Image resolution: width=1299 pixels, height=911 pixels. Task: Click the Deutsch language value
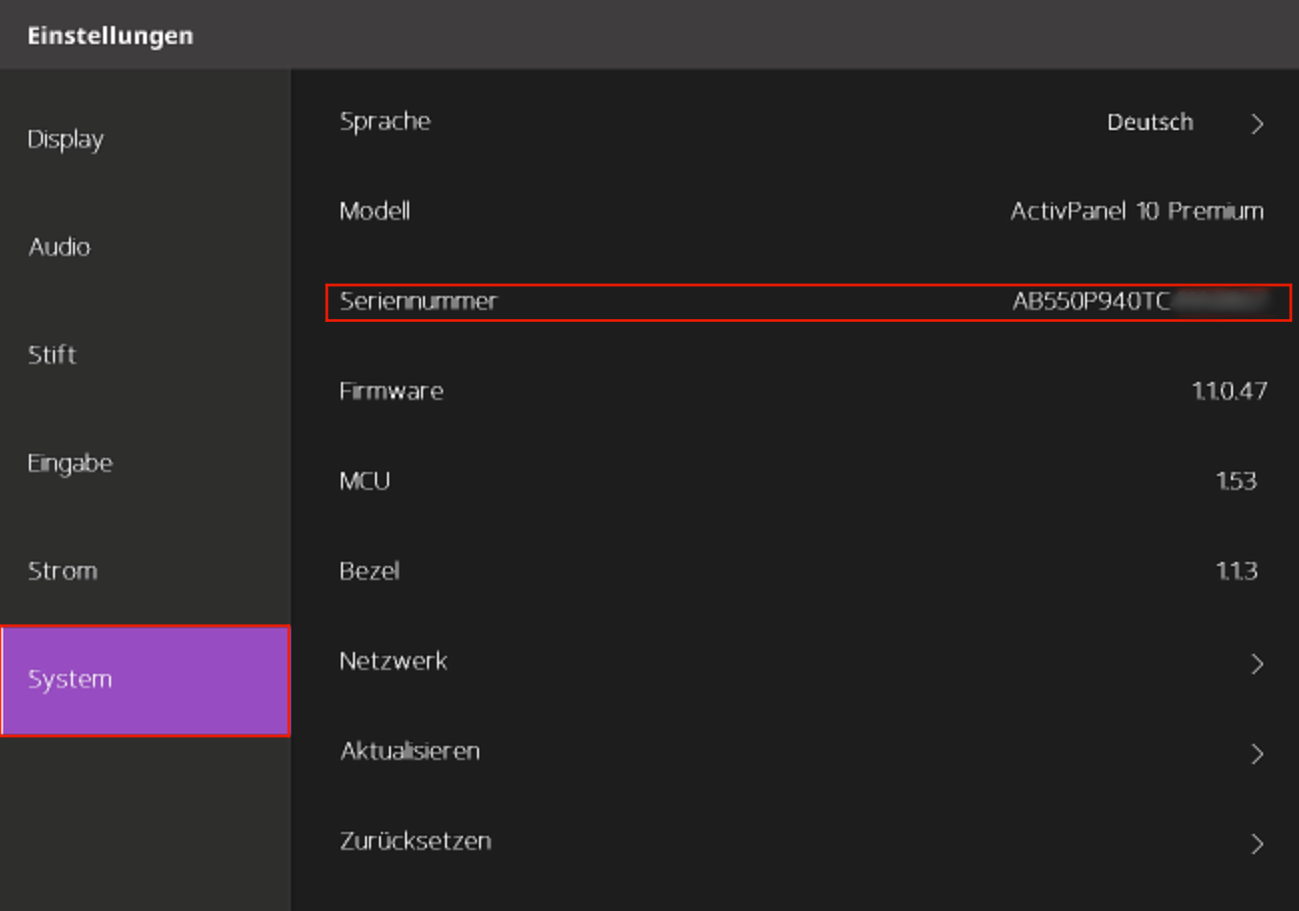(1150, 122)
